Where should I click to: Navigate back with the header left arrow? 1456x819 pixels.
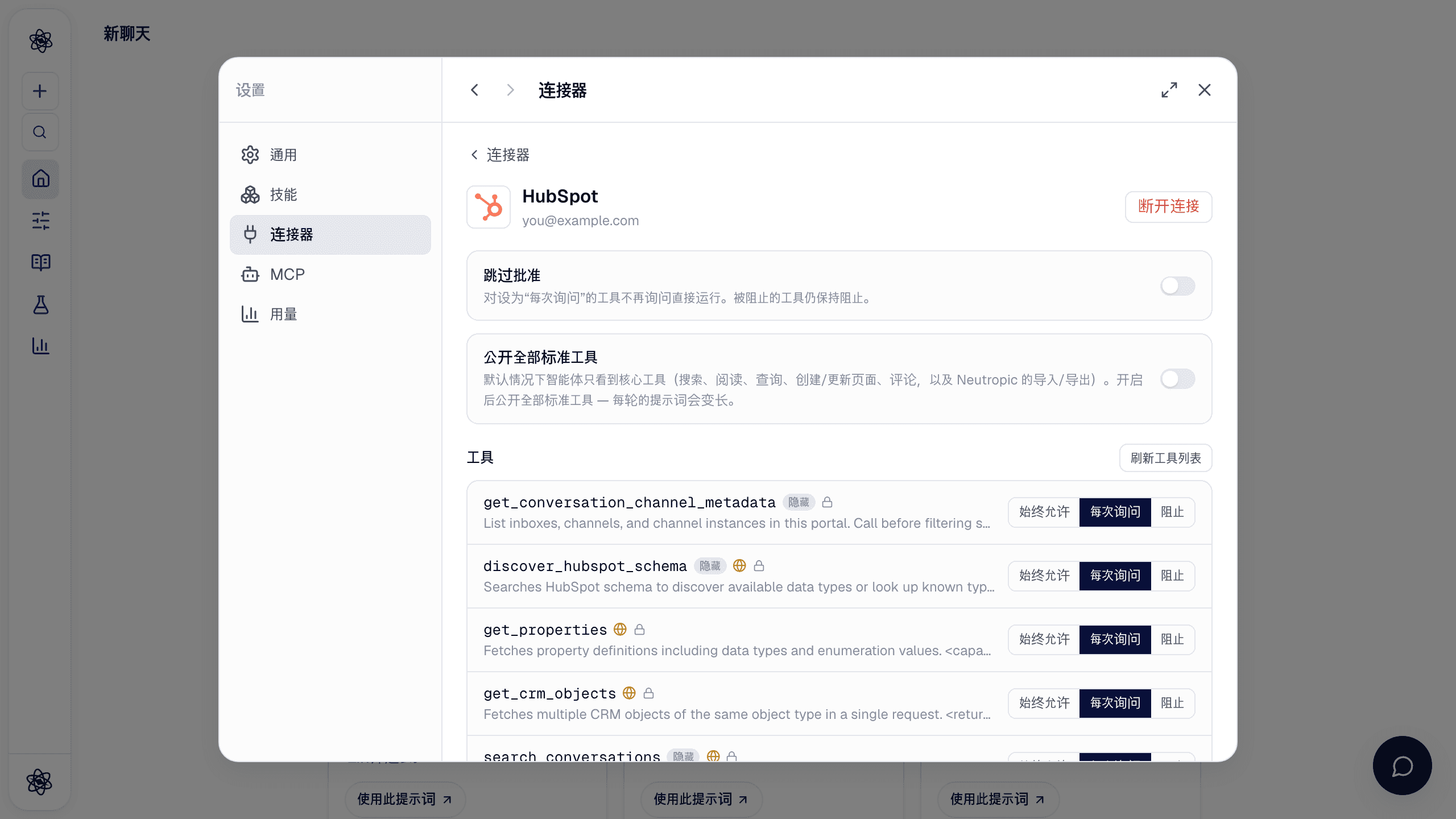click(475, 90)
